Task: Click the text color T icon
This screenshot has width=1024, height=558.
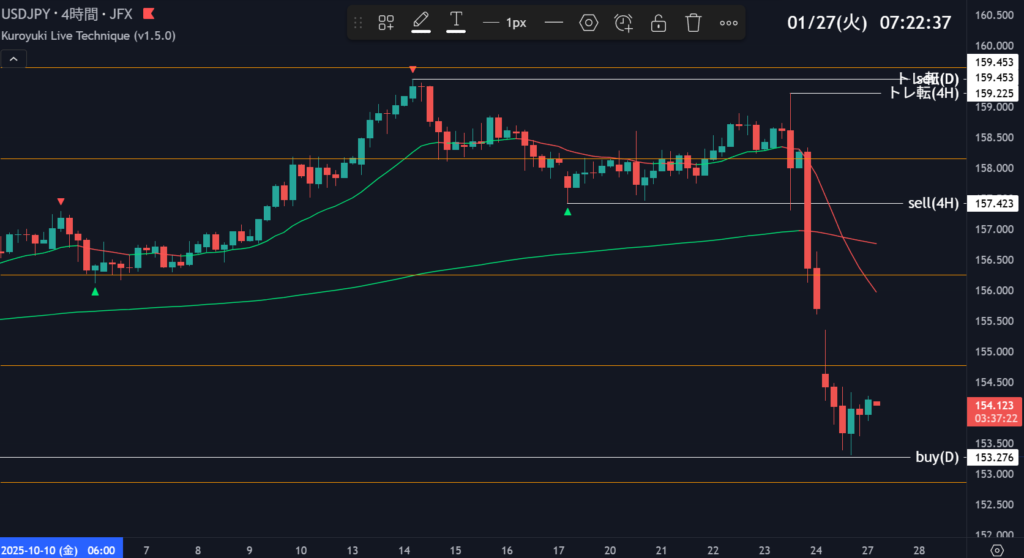Action: coord(456,22)
